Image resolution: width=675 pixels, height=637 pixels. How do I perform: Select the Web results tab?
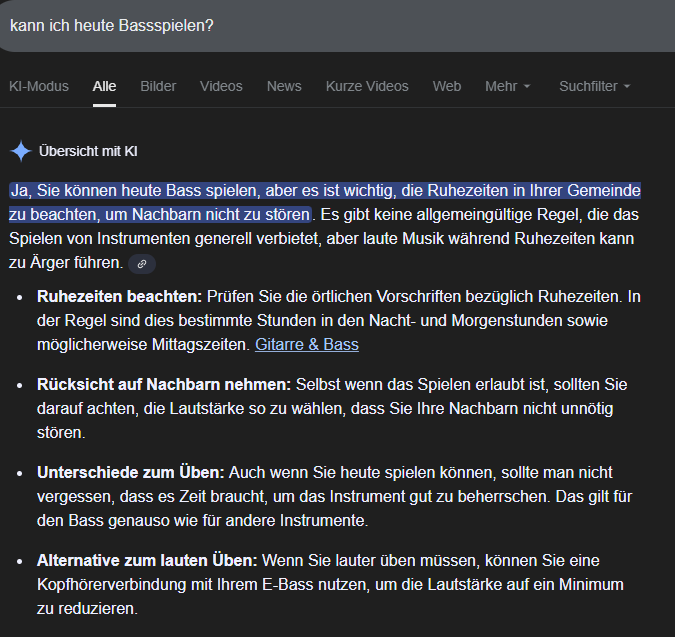point(447,86)
